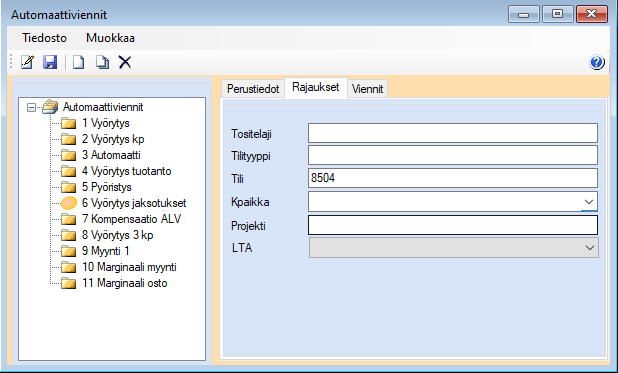This screenshot has width=618, height=373.
Task: Click folder icon next to 3 Automaatti
Action: (x=69, y=155)
